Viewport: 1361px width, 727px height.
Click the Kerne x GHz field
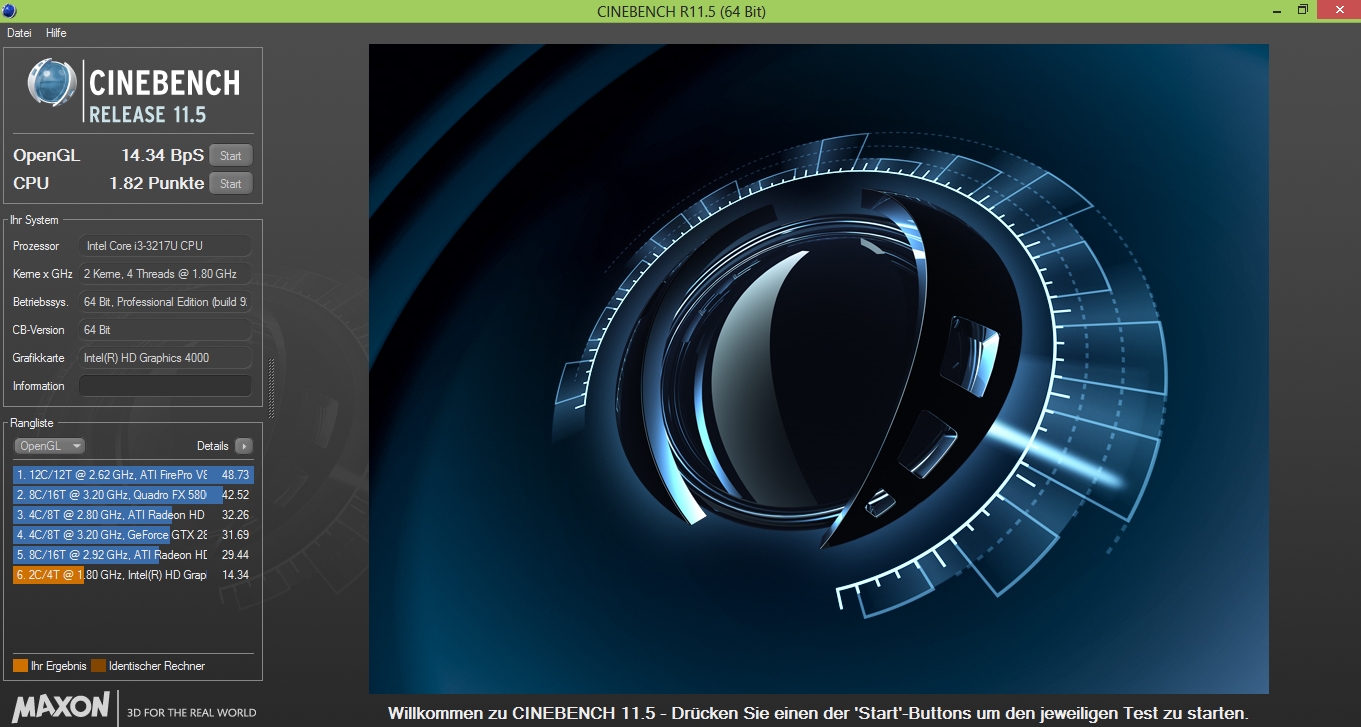(x=166, y=274)
